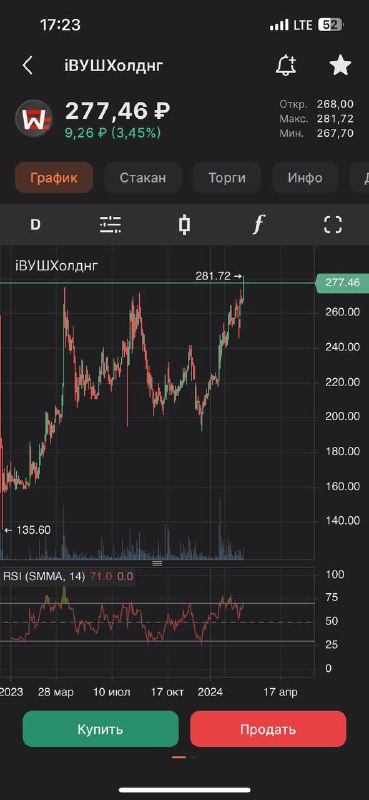Screen dimensions: 369x800
Task: Open chart settings sliders icon
Action: pyautogui.click(x=110, y=224)
